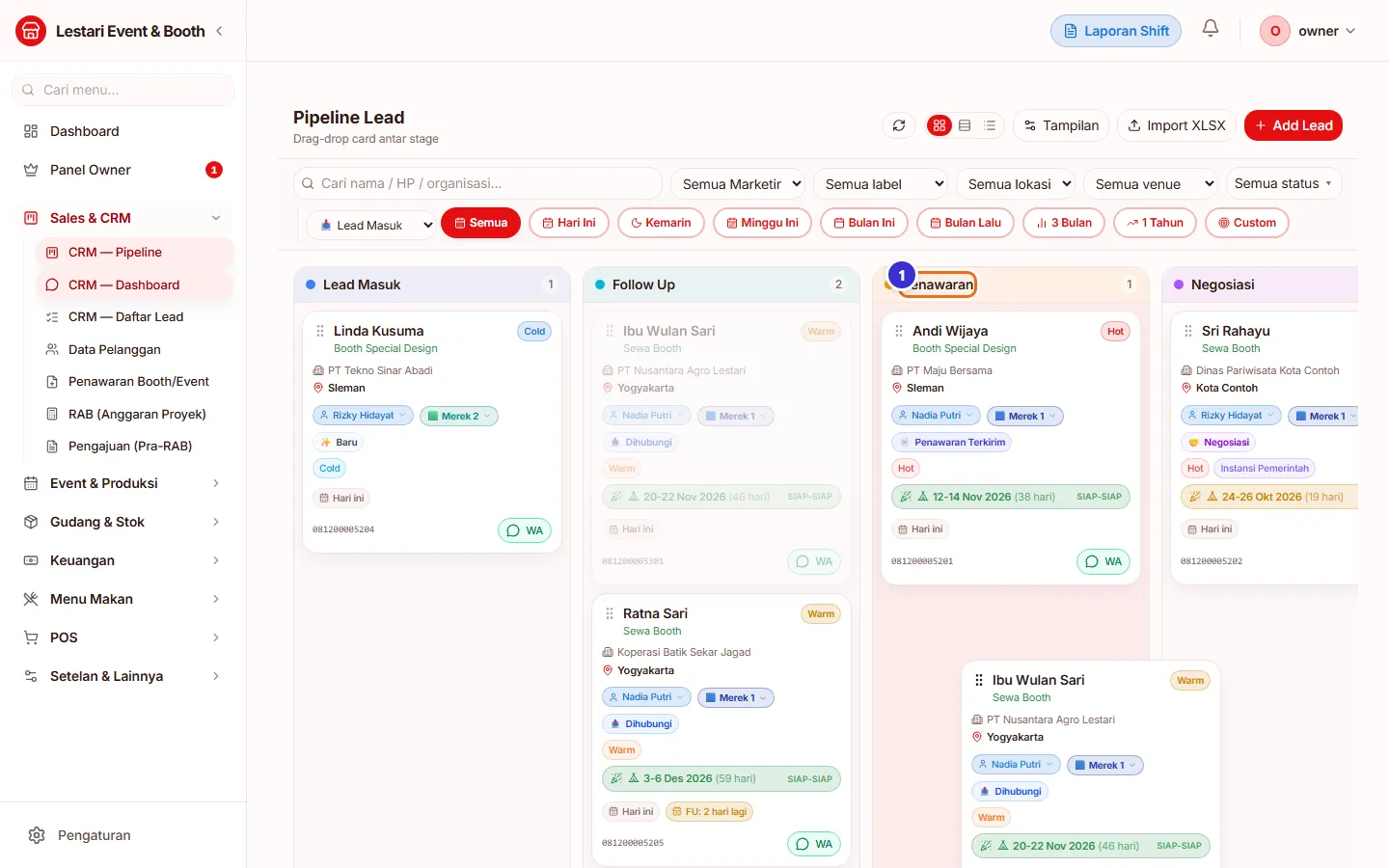The image size is (1389, 868).
Task: Click the notification bell icon
Action: (1211, 29)
